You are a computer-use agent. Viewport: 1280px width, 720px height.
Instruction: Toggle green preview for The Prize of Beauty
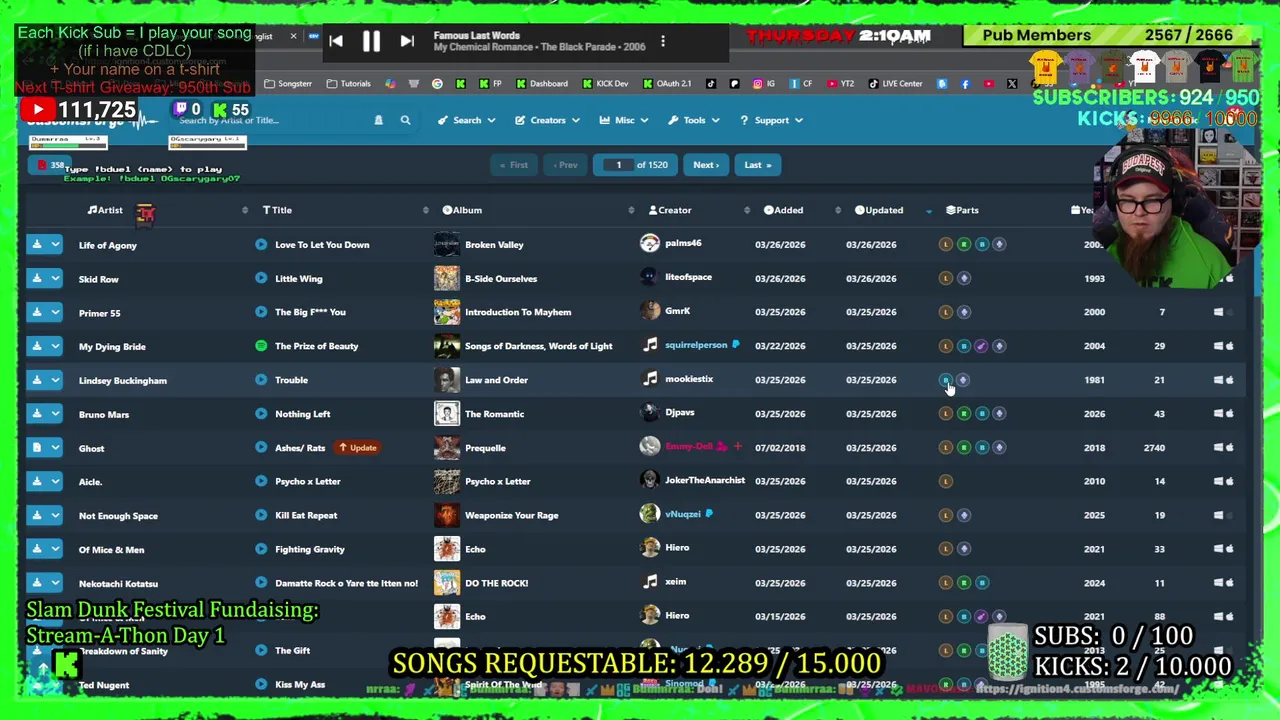261,346
